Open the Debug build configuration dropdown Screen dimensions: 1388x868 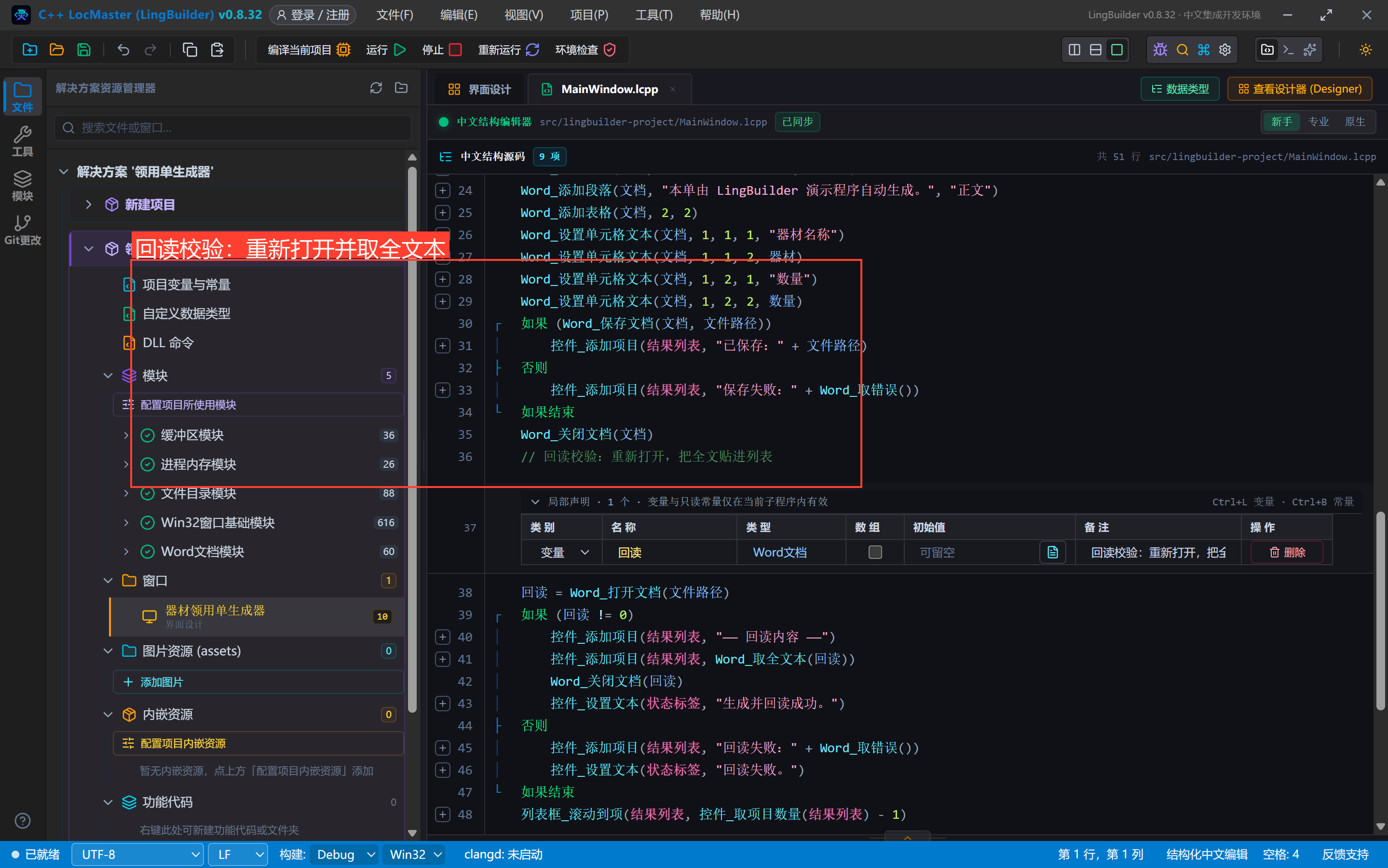click(344, 854)
